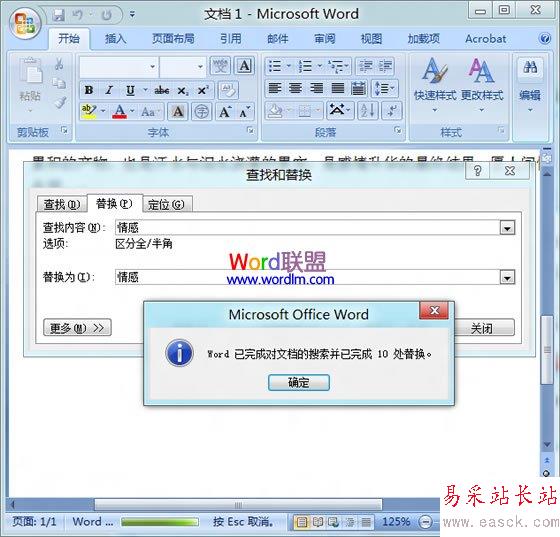Image resolution: width=560 pixels, height=537 pixels.
Task: Open font color dropdown arrow
Action: pyautogui.click(x=132, y=111)
